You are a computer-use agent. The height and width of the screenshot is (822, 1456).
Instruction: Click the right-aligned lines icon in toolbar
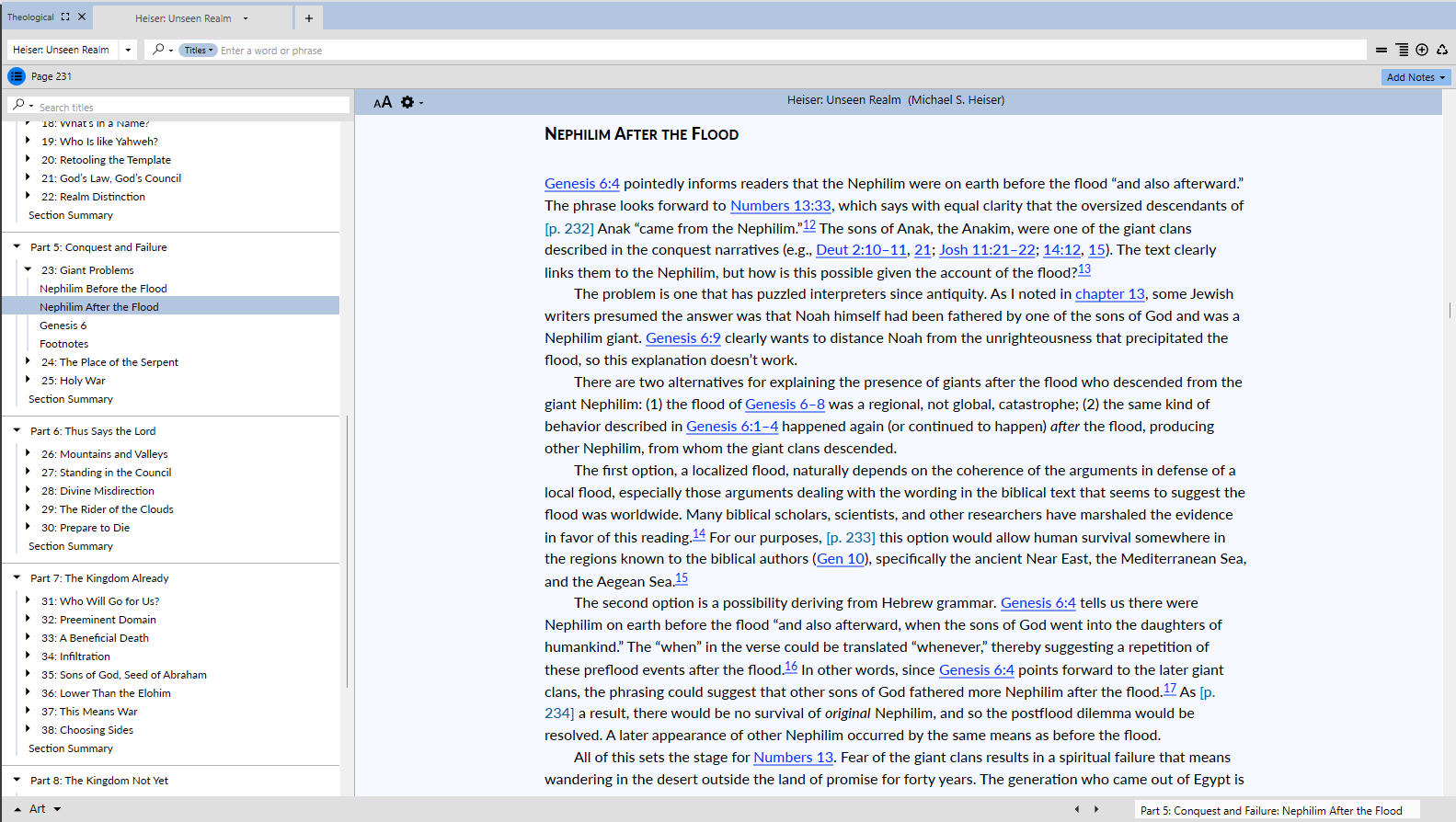pos(1402,50)
